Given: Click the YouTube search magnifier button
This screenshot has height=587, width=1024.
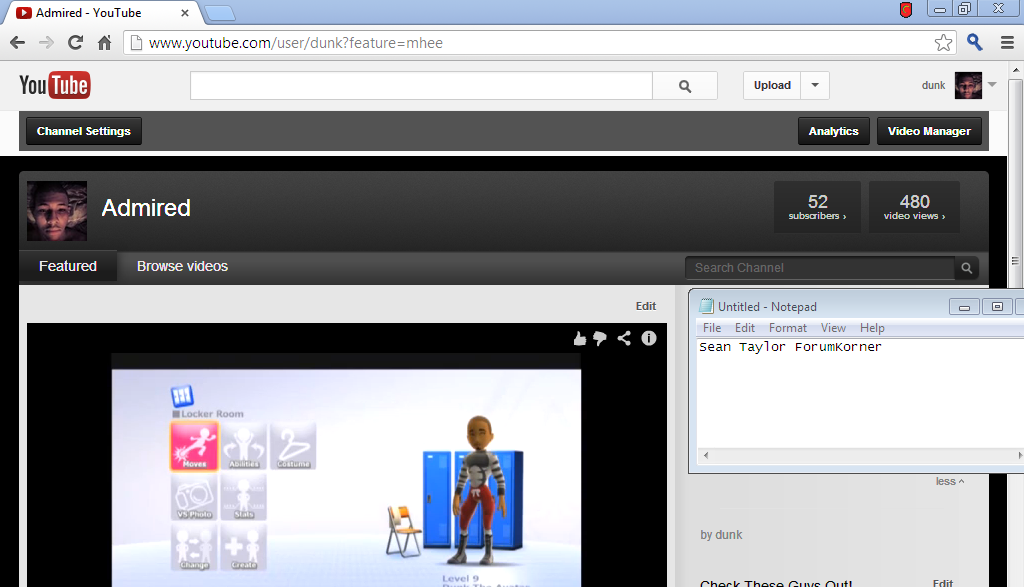Looking at the screenshot, I should (685, 86).
